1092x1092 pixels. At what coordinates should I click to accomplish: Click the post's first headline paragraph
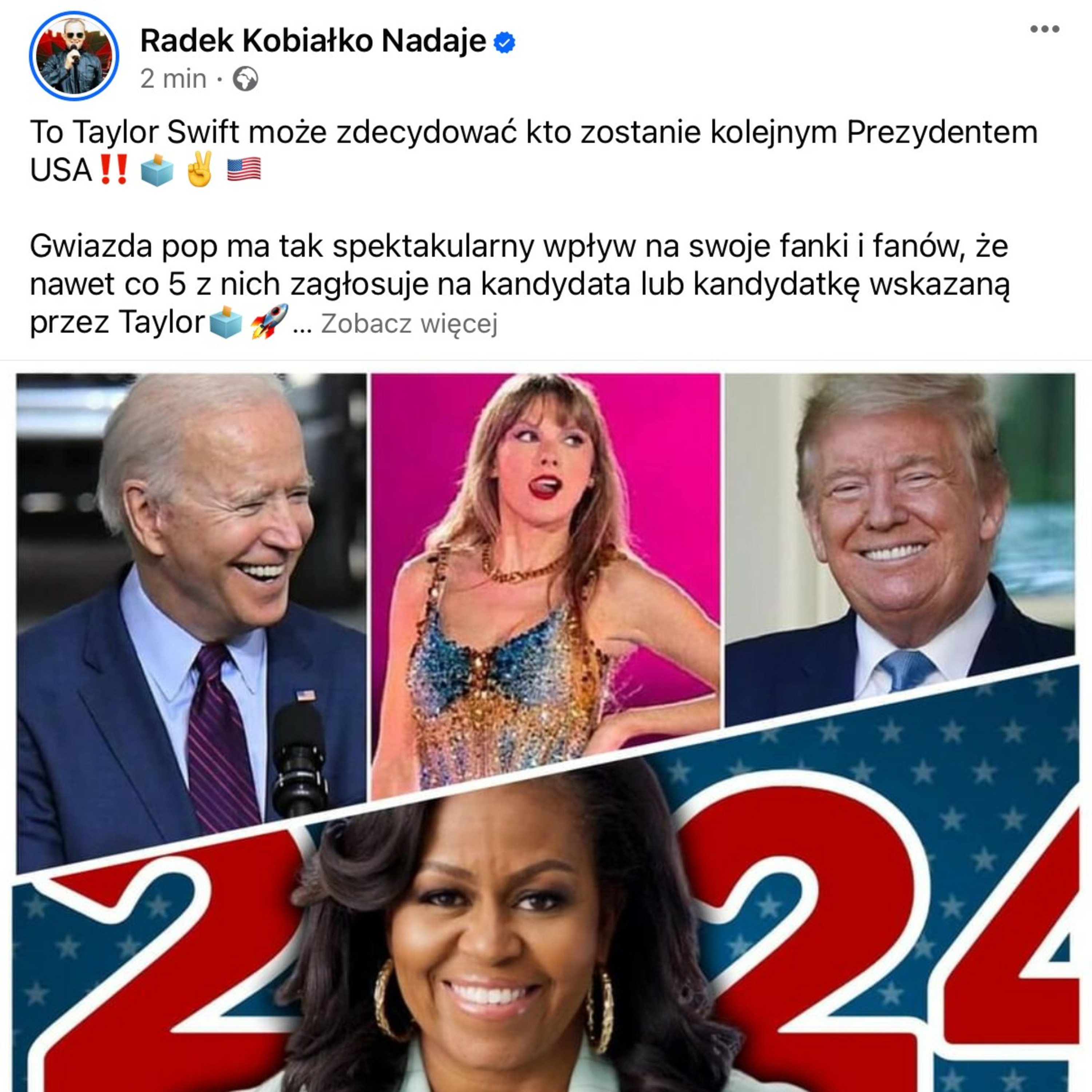point(534,151)
